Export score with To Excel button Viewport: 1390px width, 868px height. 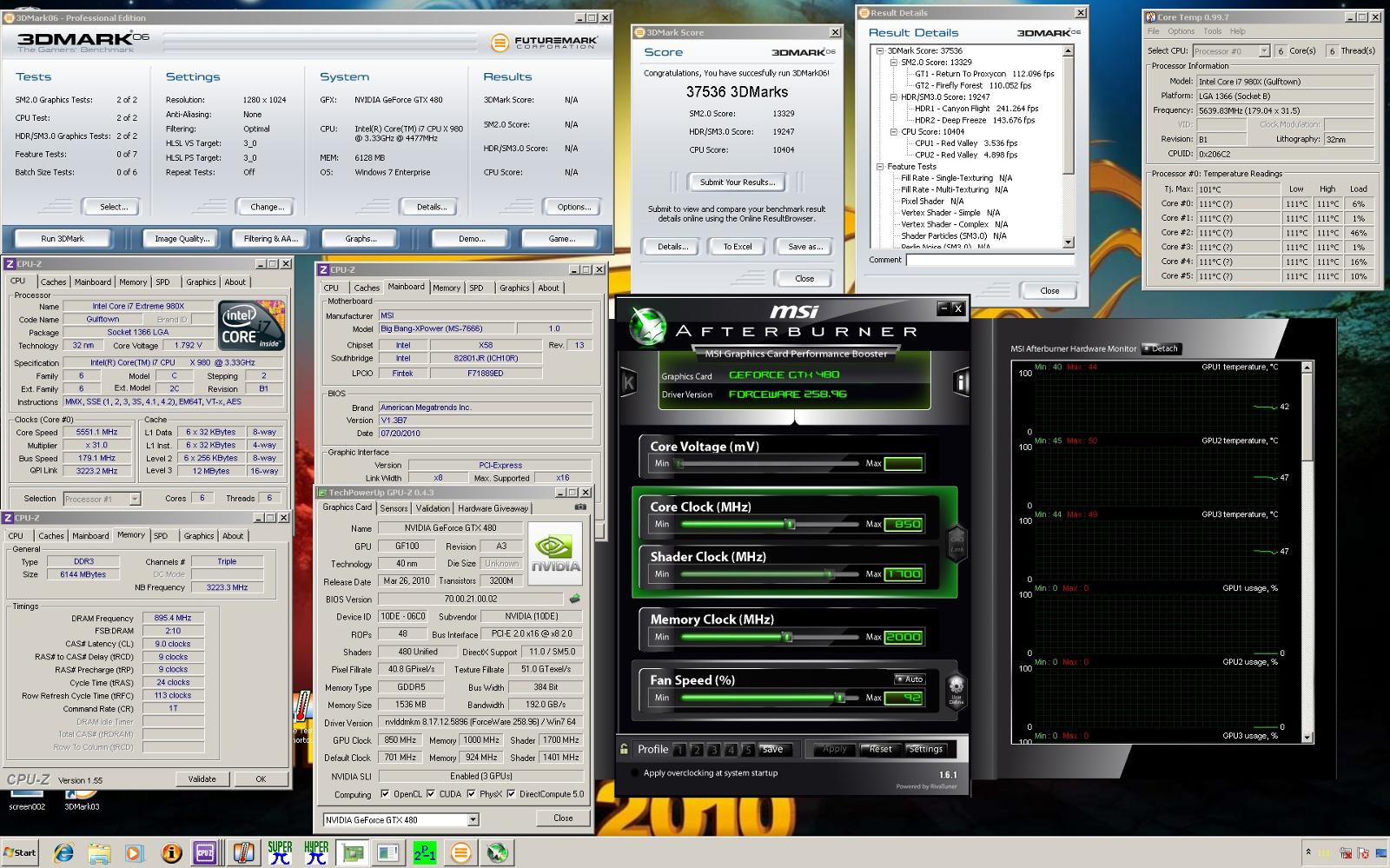tap(738, 247)
